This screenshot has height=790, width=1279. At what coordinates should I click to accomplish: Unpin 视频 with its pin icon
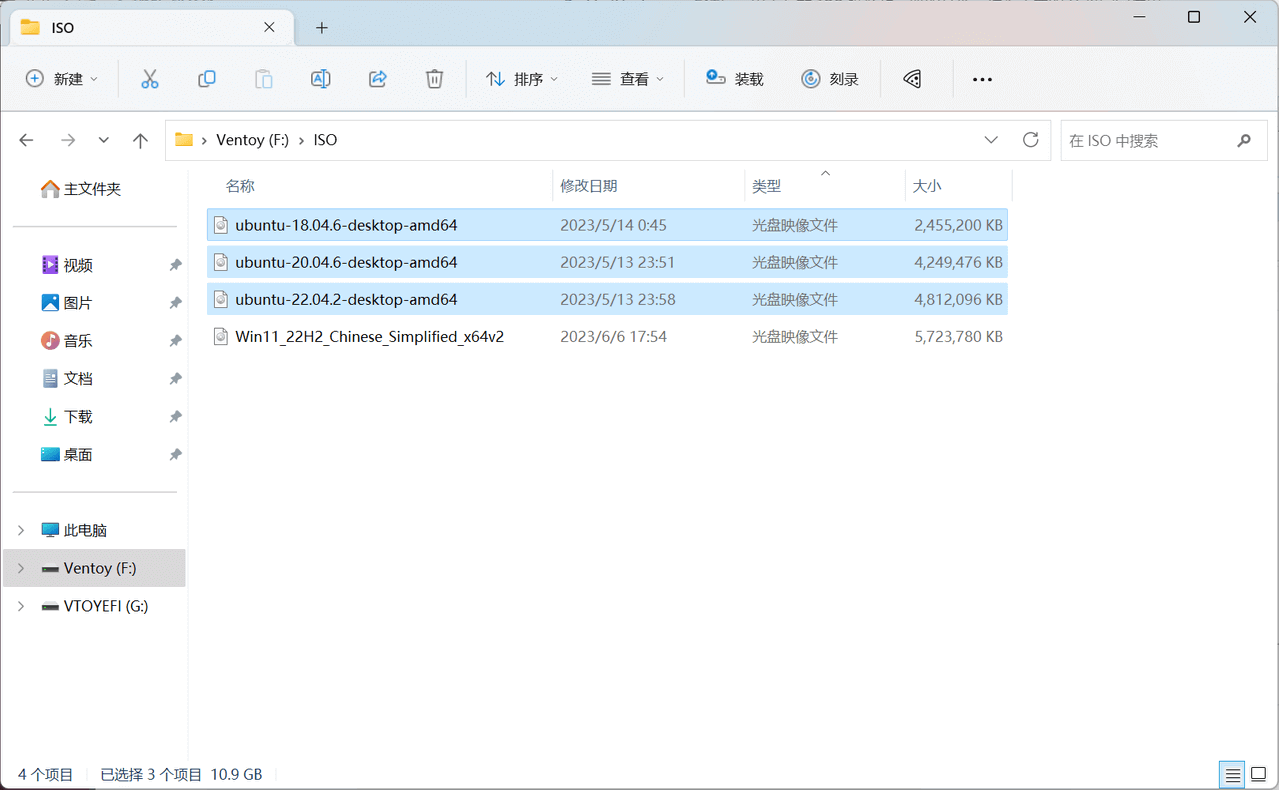175,265
